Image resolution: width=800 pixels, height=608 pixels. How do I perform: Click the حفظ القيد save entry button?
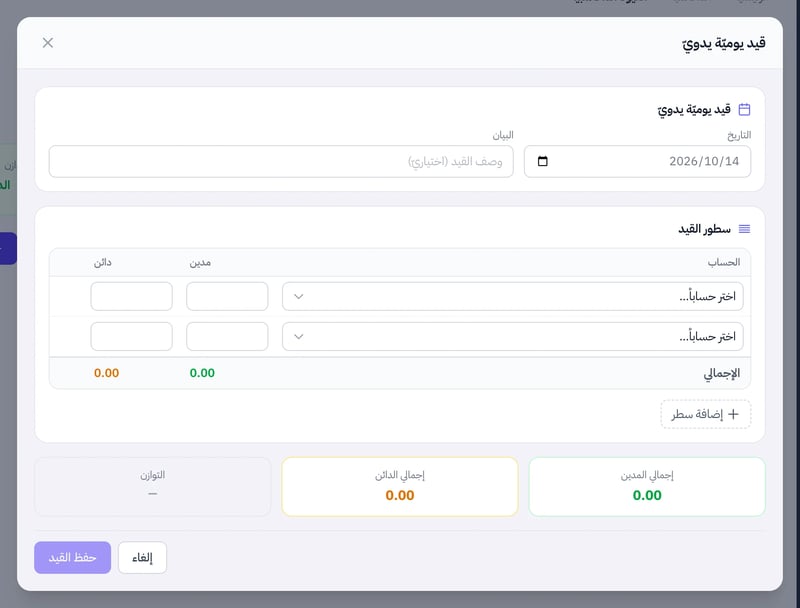pos(72,558)
